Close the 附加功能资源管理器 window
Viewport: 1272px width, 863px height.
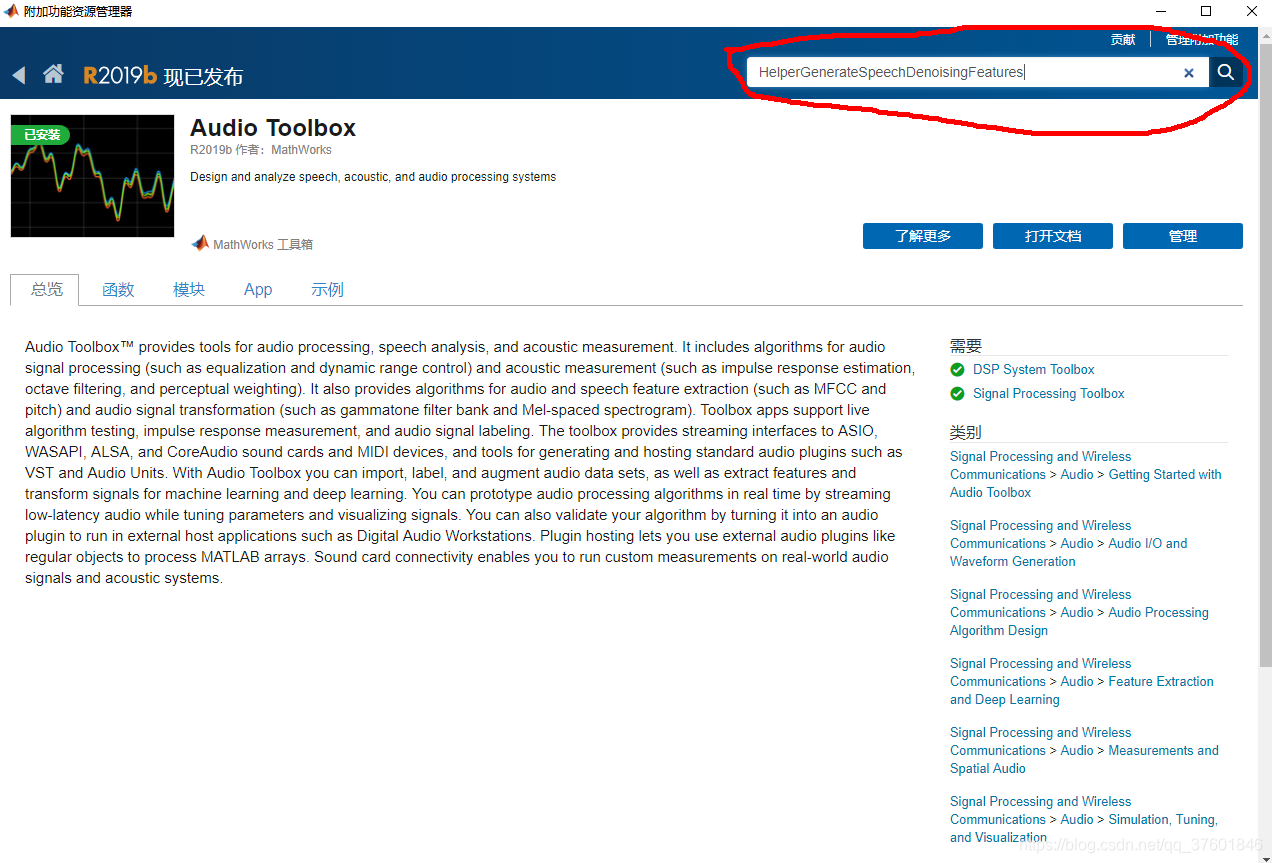click(x=1251, y=12)
